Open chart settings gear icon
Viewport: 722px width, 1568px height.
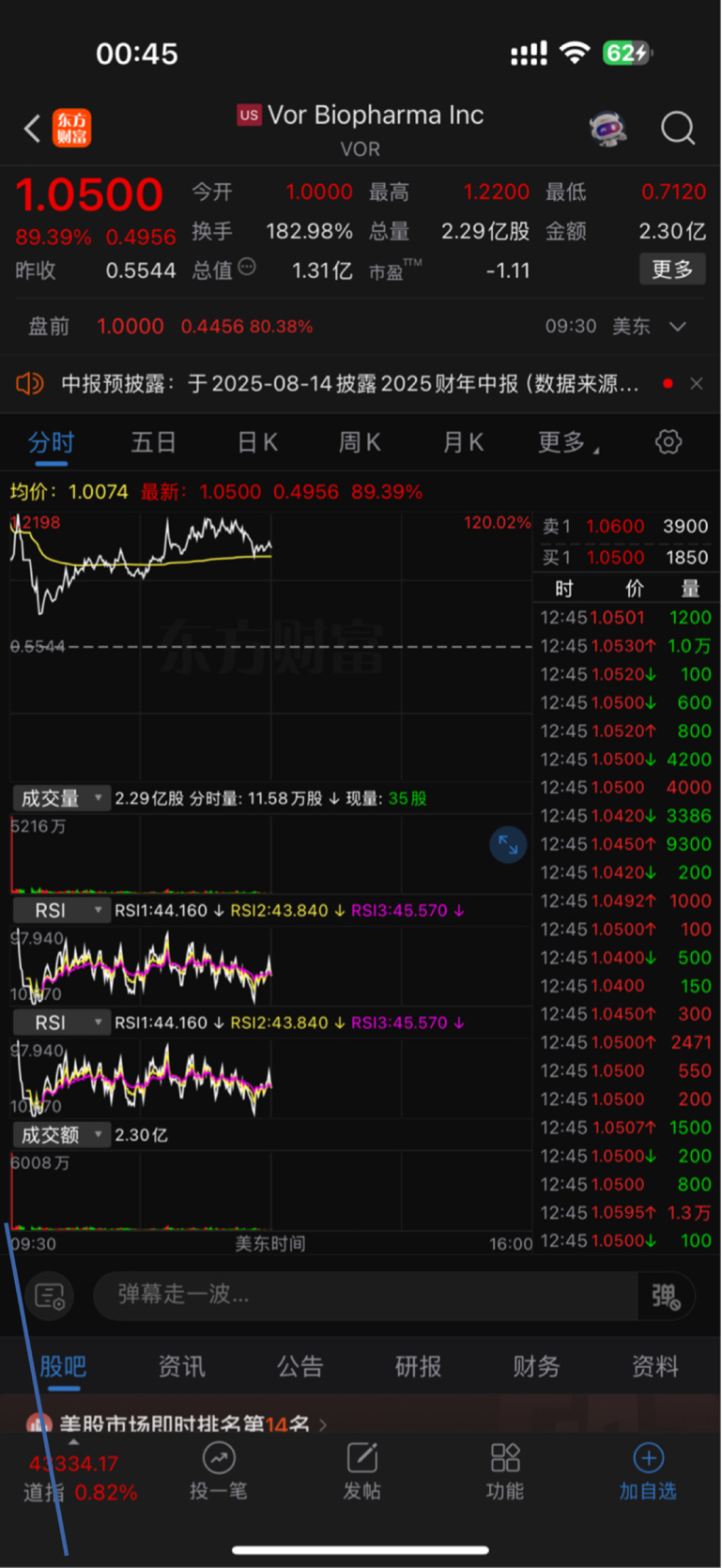(x=668, y=441)
